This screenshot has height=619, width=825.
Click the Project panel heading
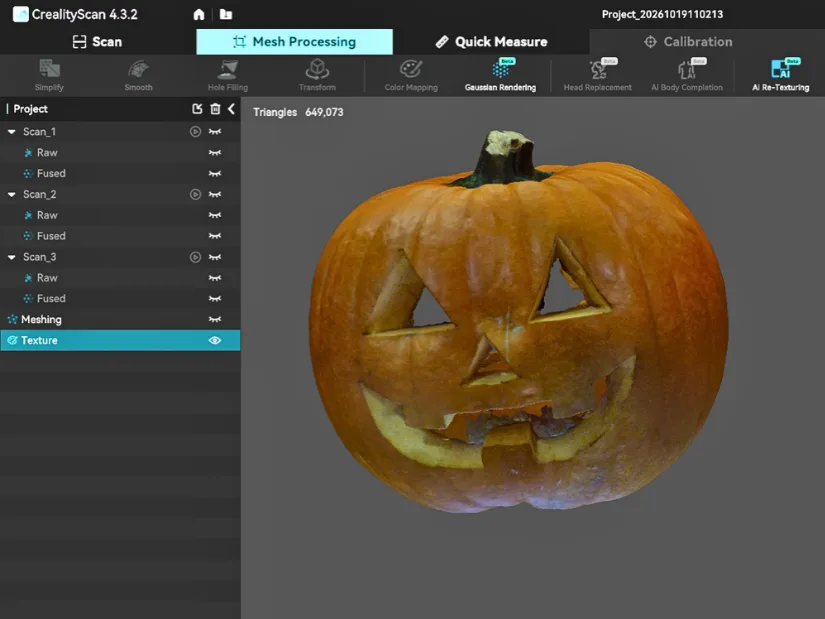coord(31,109)
